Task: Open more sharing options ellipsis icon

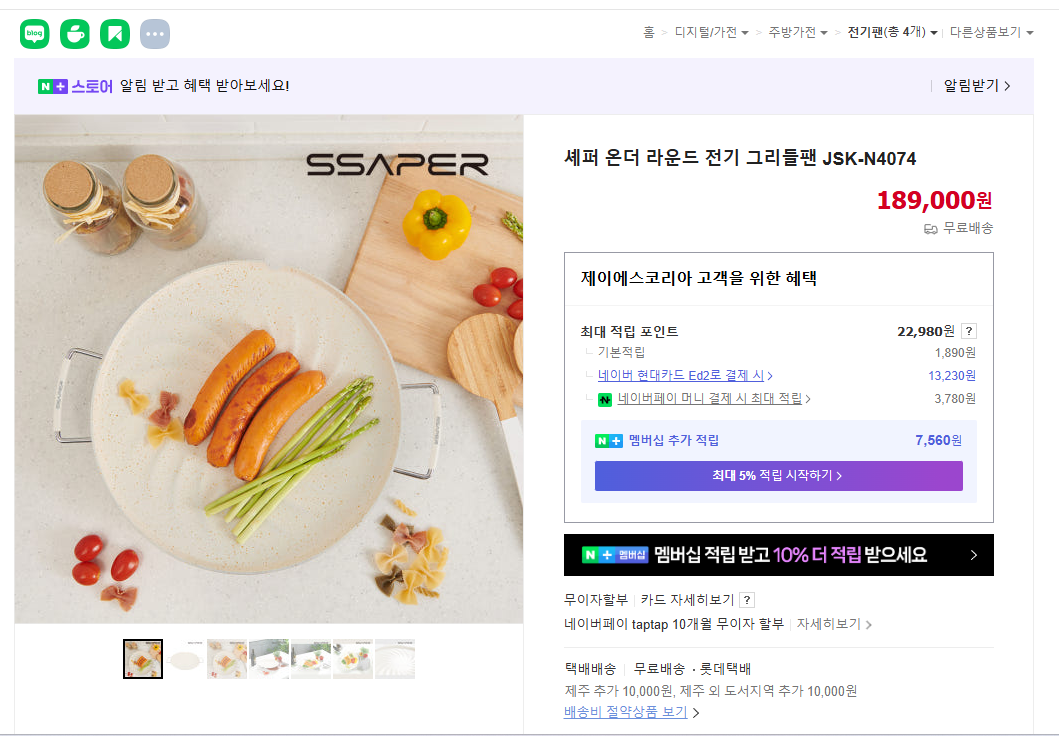Action: point(155,34)
